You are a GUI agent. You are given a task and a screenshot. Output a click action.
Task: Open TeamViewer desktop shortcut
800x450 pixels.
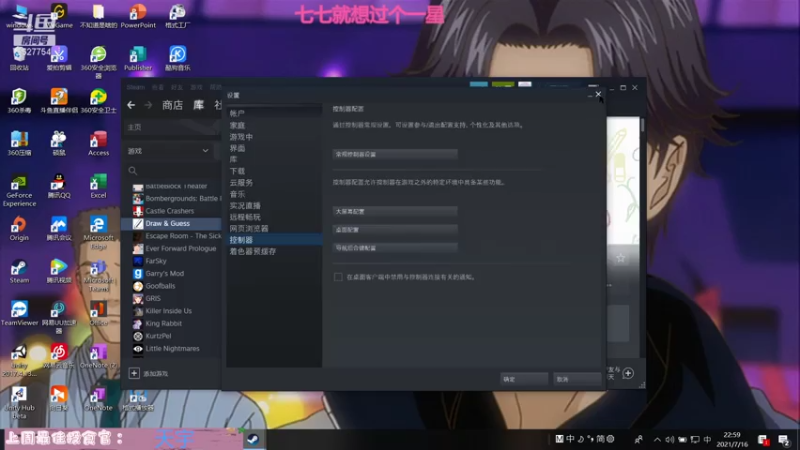[x=19, y=314]
